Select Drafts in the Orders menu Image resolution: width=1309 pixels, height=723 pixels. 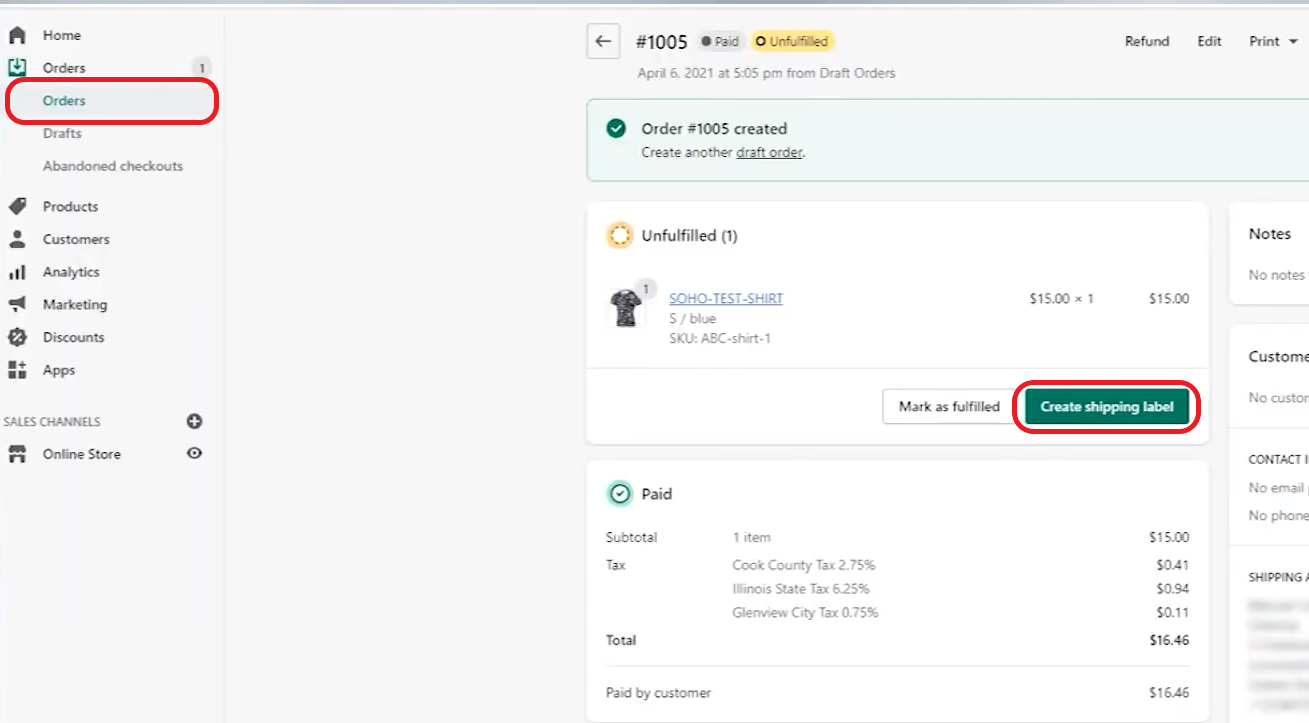point(62,133)
